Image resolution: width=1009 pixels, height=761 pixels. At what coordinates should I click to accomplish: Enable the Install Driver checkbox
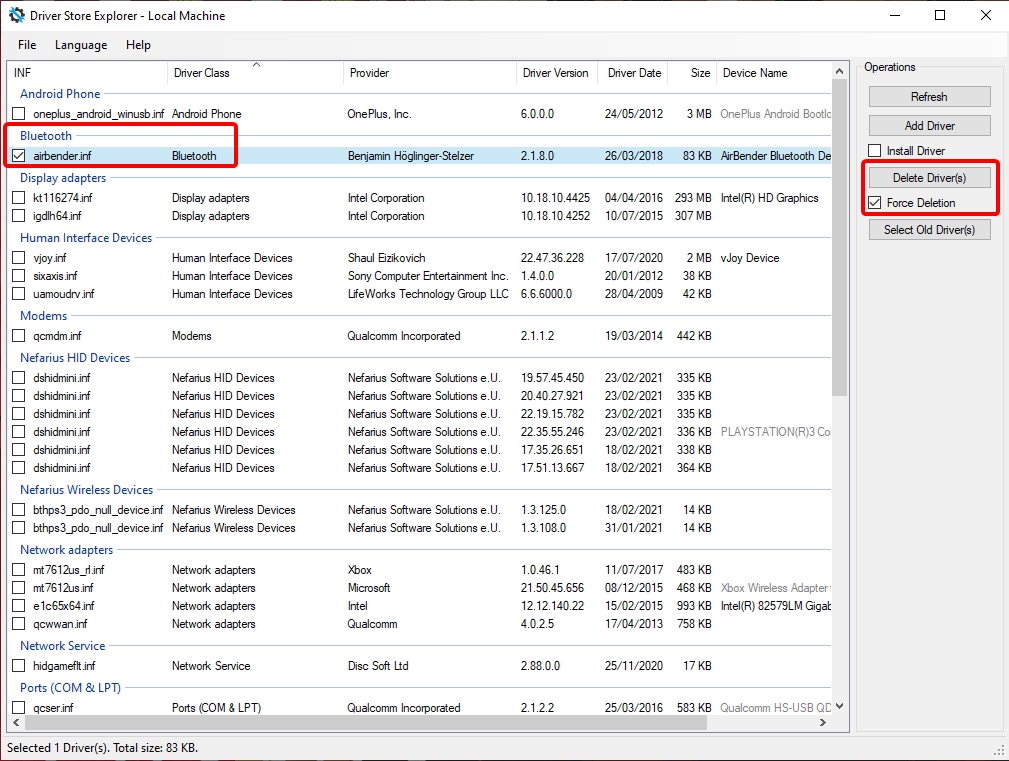[875, 151]
